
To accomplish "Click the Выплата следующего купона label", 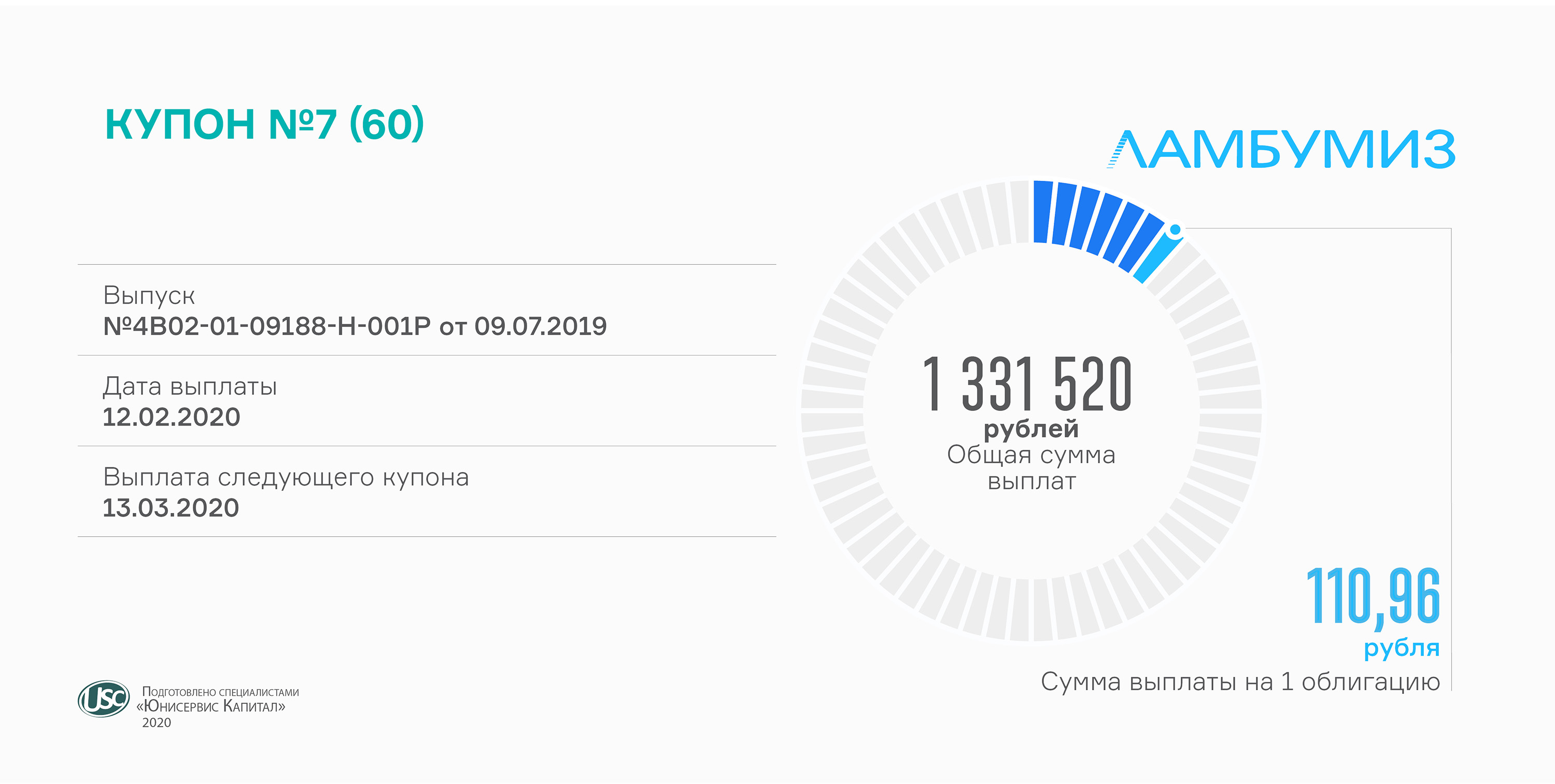I will tap(286, 477).
